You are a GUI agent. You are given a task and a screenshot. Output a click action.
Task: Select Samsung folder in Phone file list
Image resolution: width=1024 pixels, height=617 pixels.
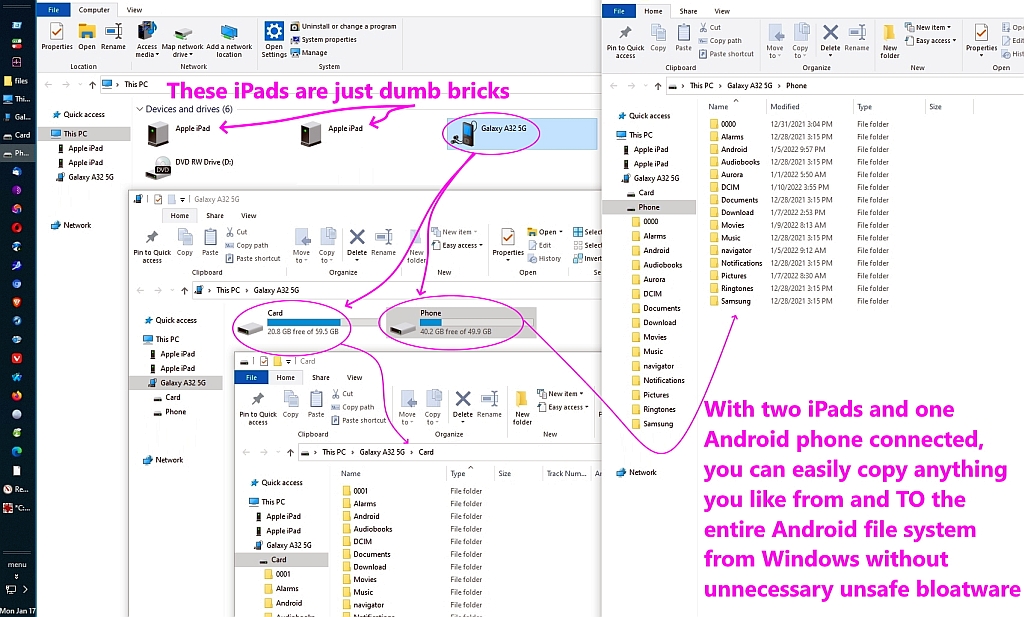coord(735,301)
